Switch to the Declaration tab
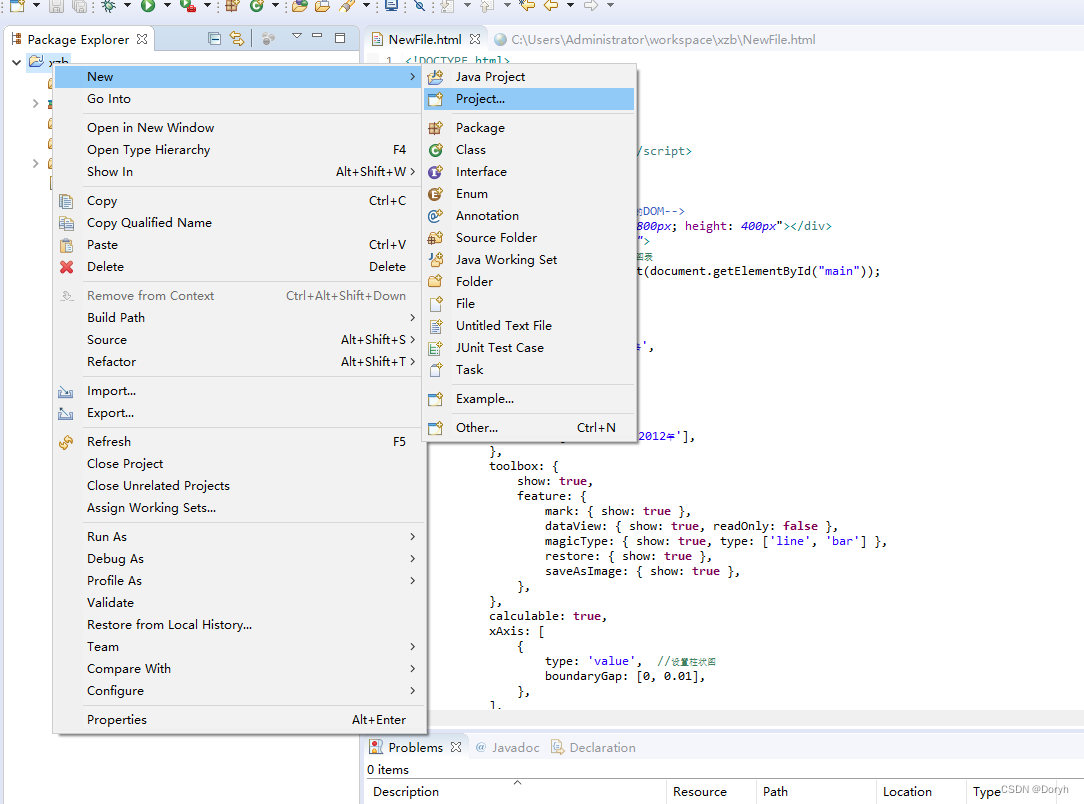 click(593, 747)
